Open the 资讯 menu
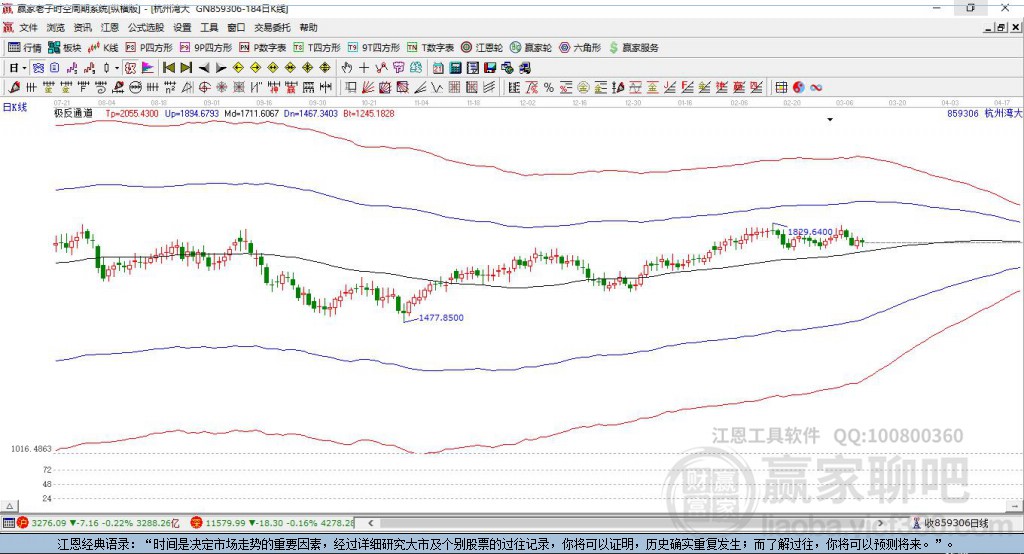1024x554 pixels. [82, 27]
